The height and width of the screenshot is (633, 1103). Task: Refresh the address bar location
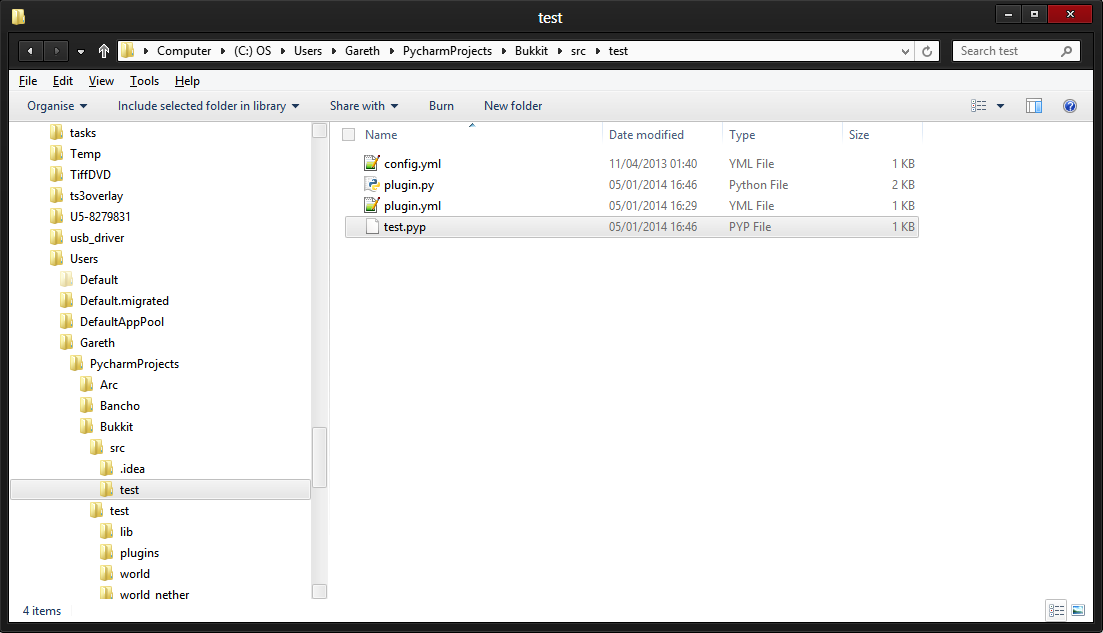click(927, 51)
